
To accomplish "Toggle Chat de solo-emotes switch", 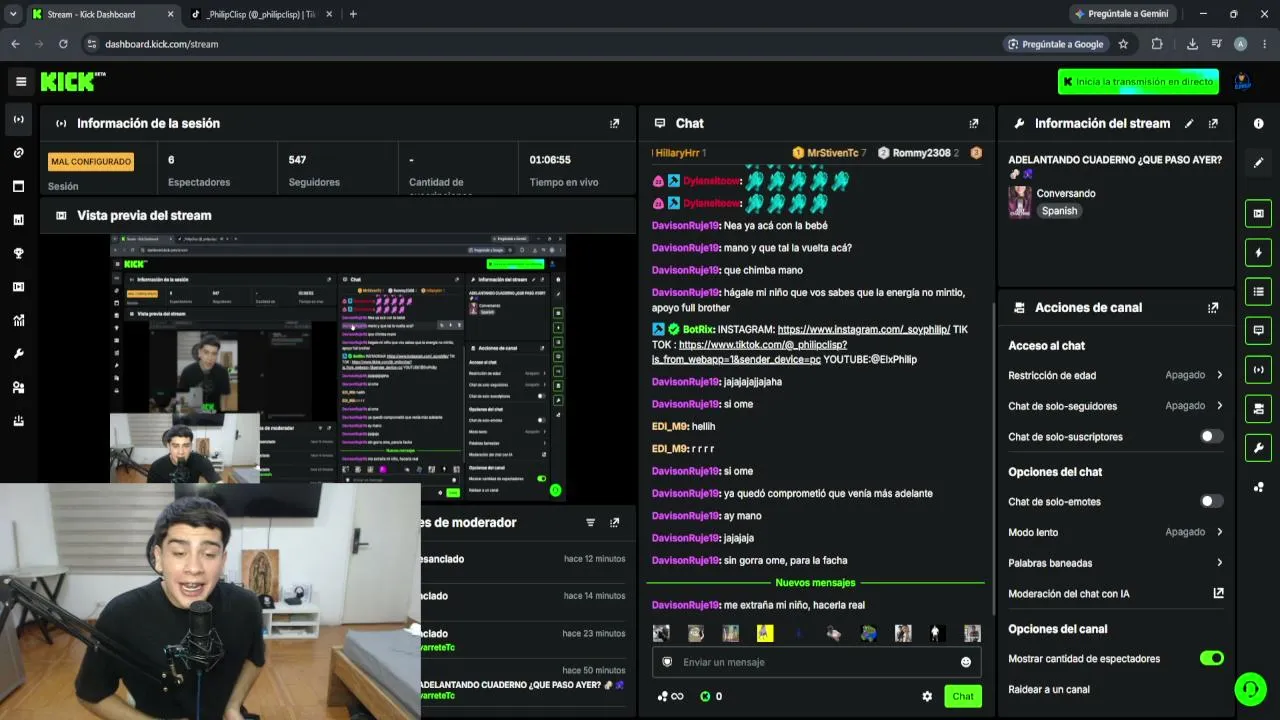I will click(1211, 502).
